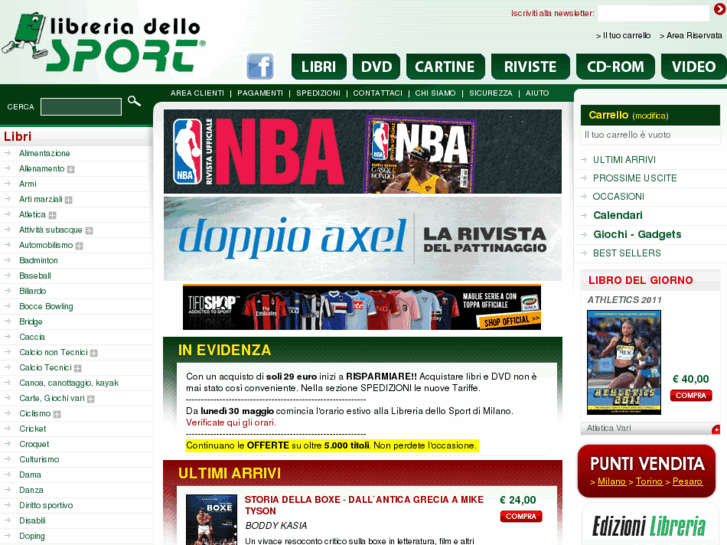
Task: Expand the Calcio Tecnici subcategories
Action: [x=78, y=368]
